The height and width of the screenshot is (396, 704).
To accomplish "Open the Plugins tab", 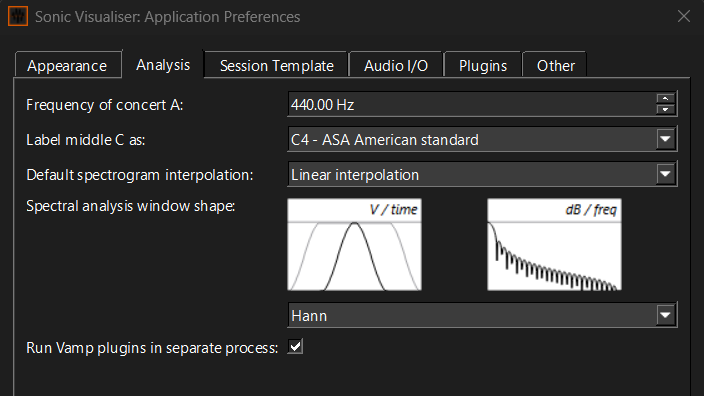I will (483, 66).
